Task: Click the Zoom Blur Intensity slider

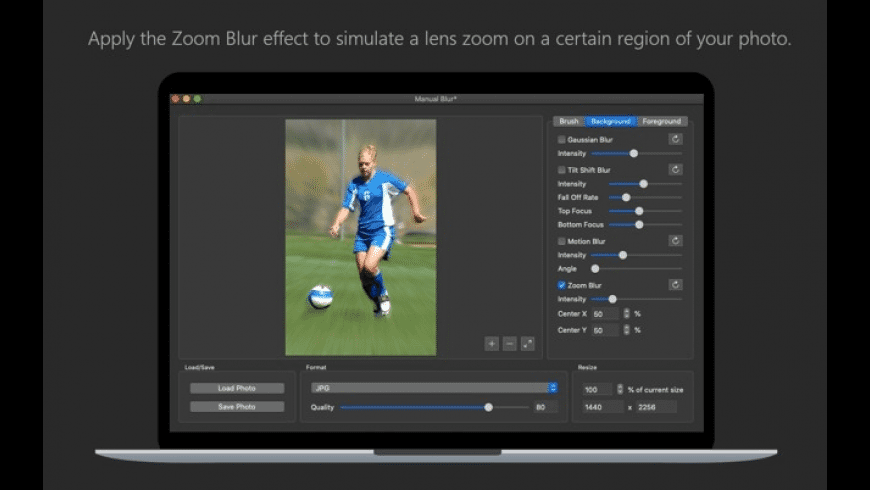Action: (x=637, y=299)
